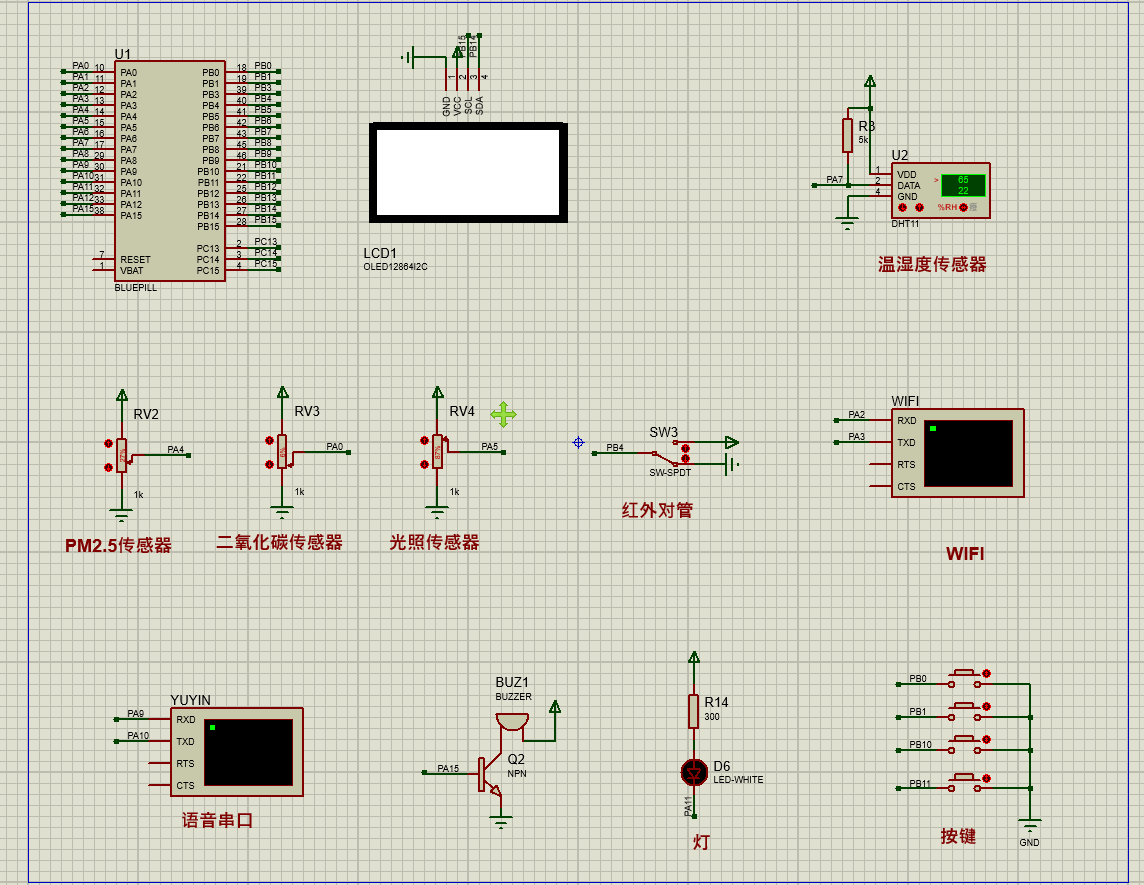Select resistor R14 (300)

coord(694,711)
